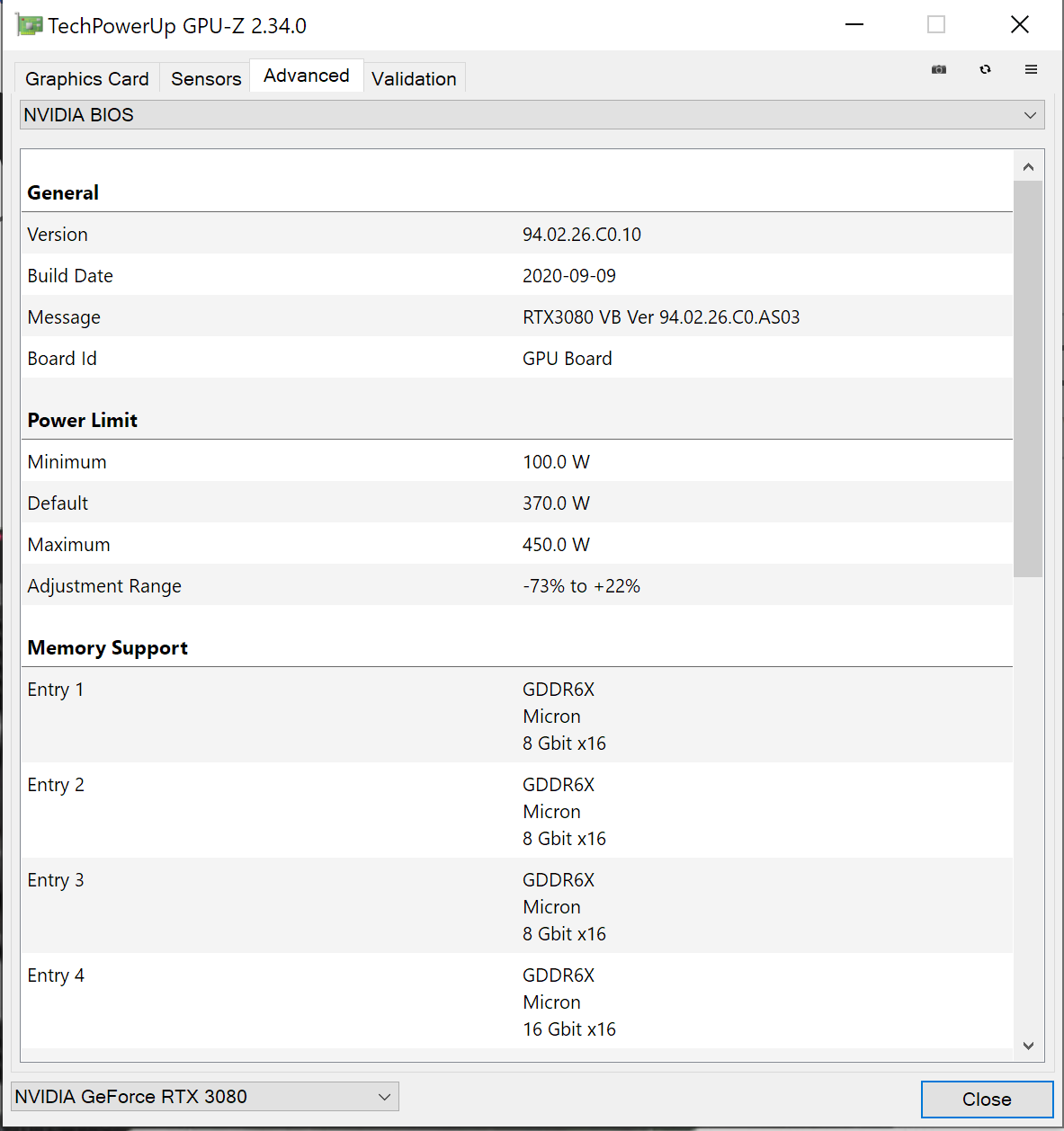Viewport: 1064px width, 1131px height.
Task: Open the NVIDIA GeForce RTX 3080 selector
Action: pyautogui.click(x=204, y=1097)
